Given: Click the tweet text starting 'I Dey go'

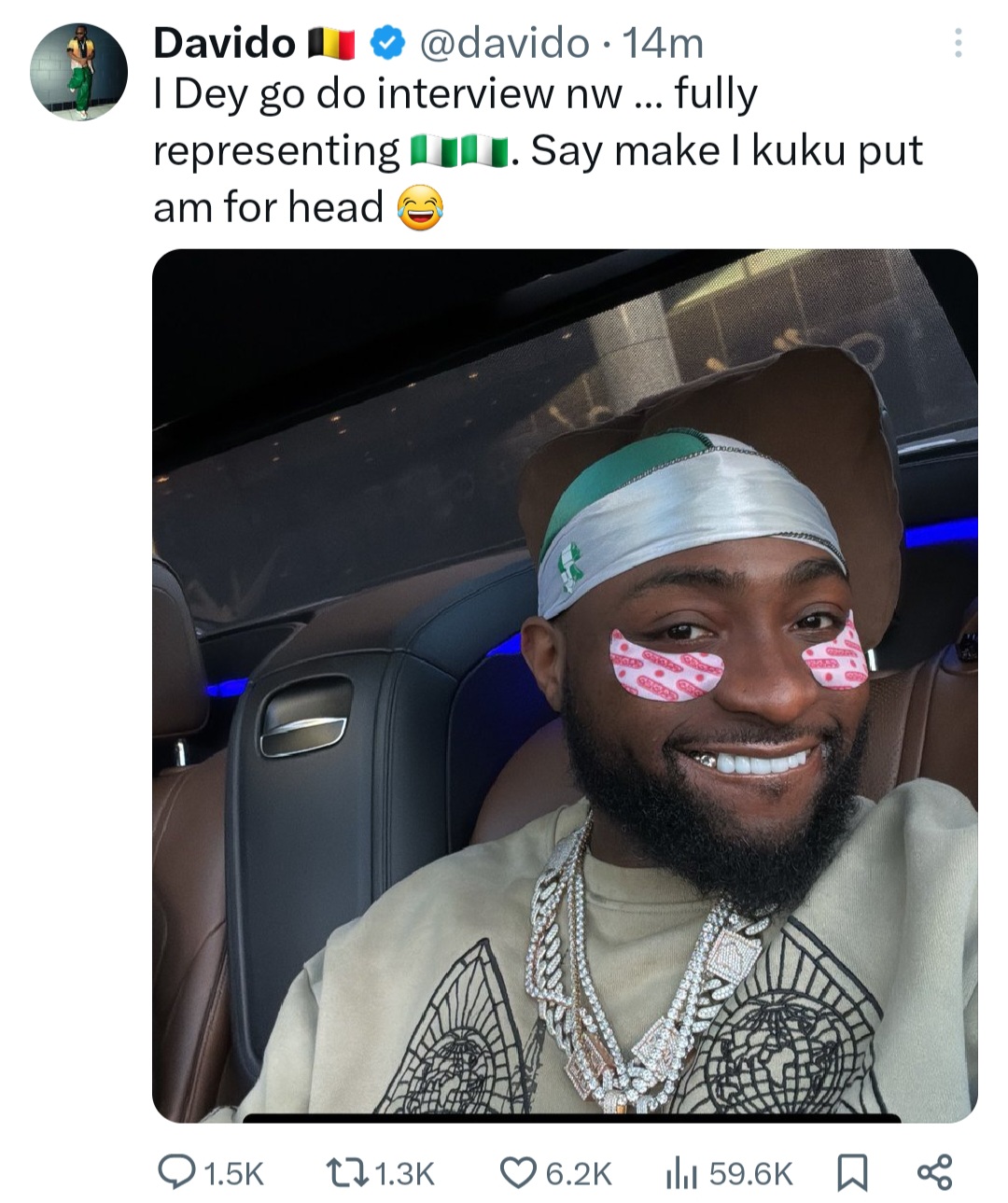Looking at the screenshot, I should point(538,150).
